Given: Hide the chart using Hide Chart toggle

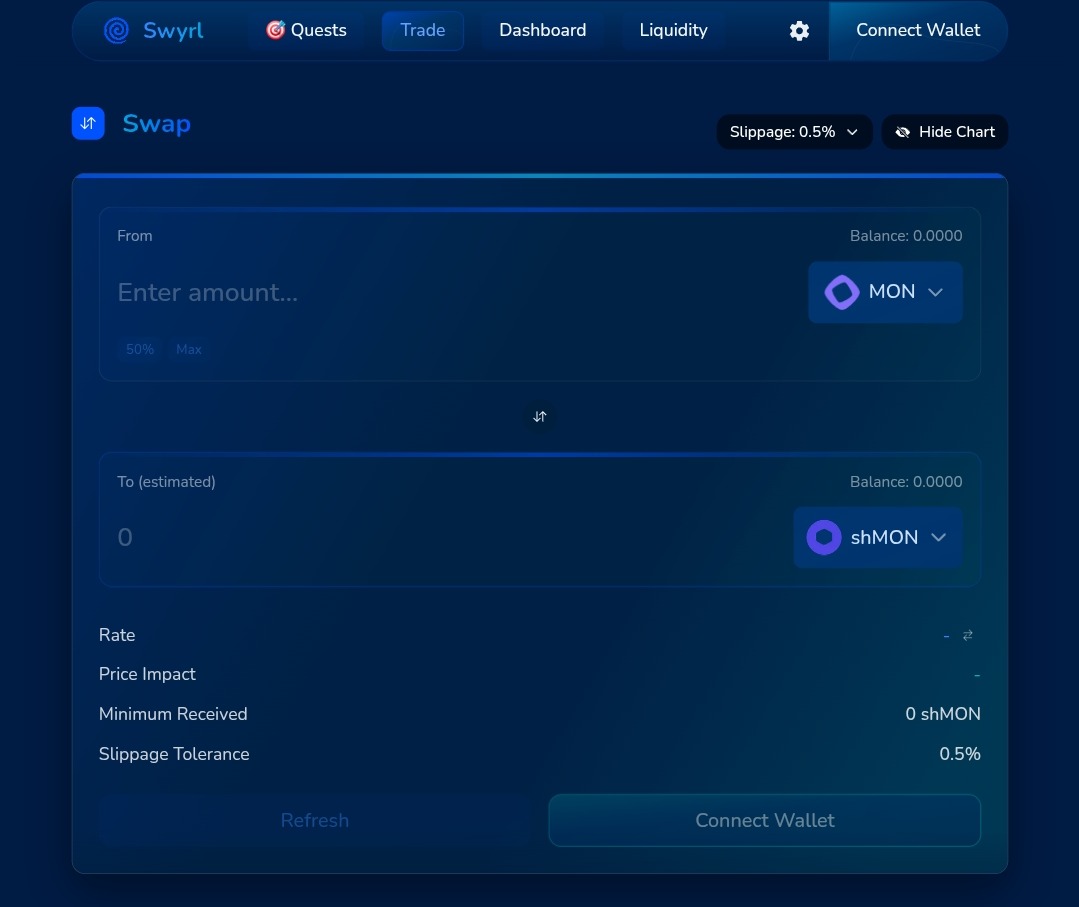Looking at the screenshot, I should click(944, 131).
